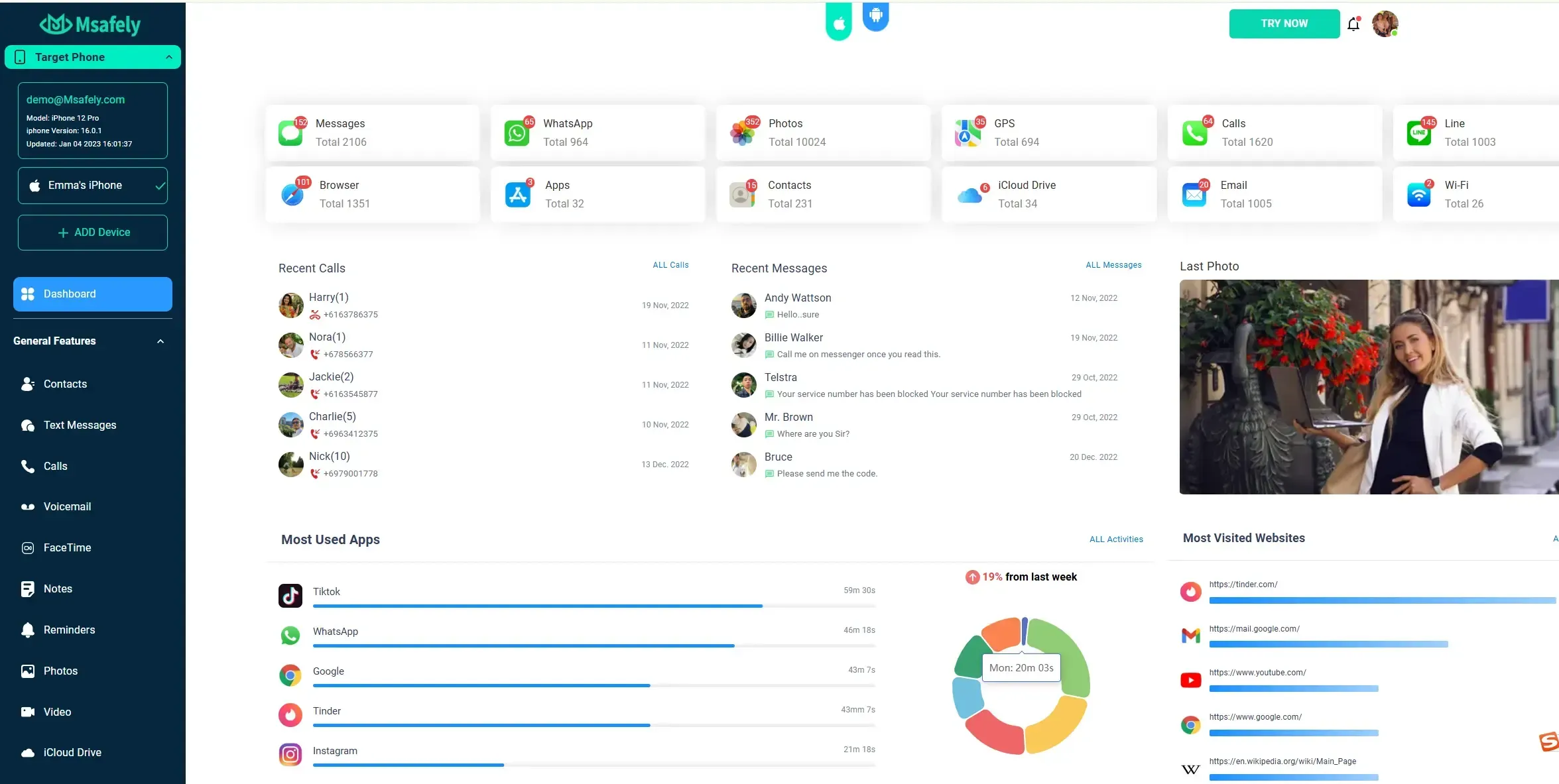The height and width of the screenshot is (784, 1559).
Task: Open the iCloud Drive card icon
Action: pyautogui.click(x=969, y=195)
